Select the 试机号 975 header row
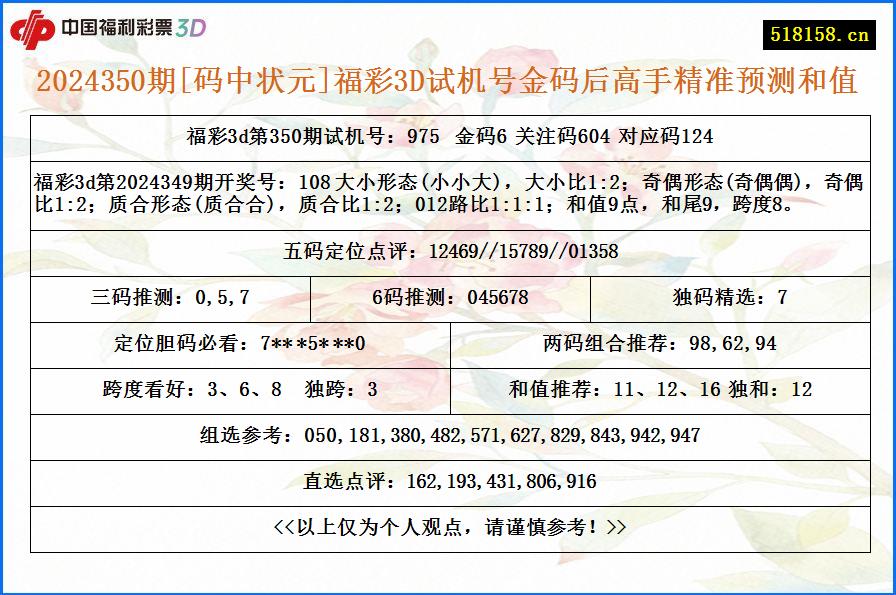The image size is (896, 595). pyautogui.click(x=448, y=138)
